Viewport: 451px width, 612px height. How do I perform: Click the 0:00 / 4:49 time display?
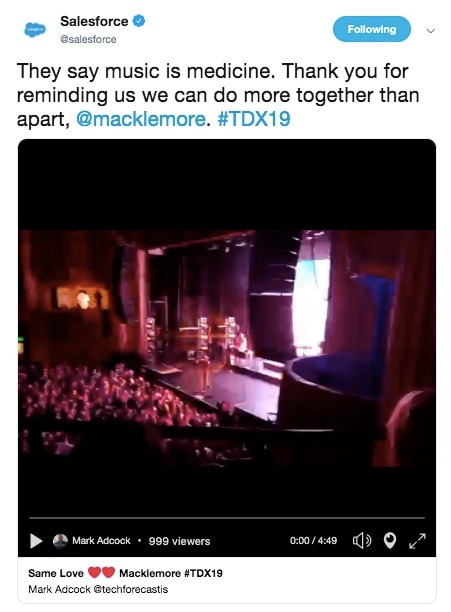point(313,541)
